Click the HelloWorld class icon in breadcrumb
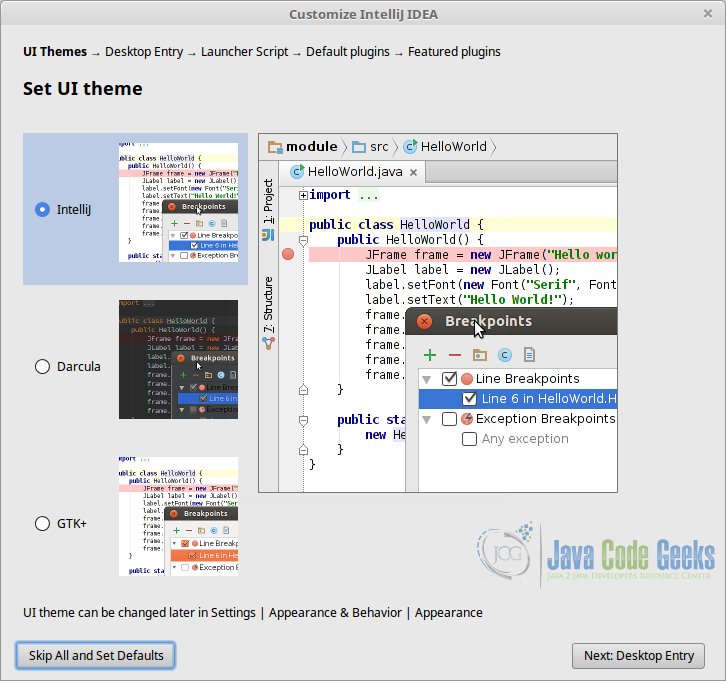Viewport: 726px width, 681px height. click(410, 147)
